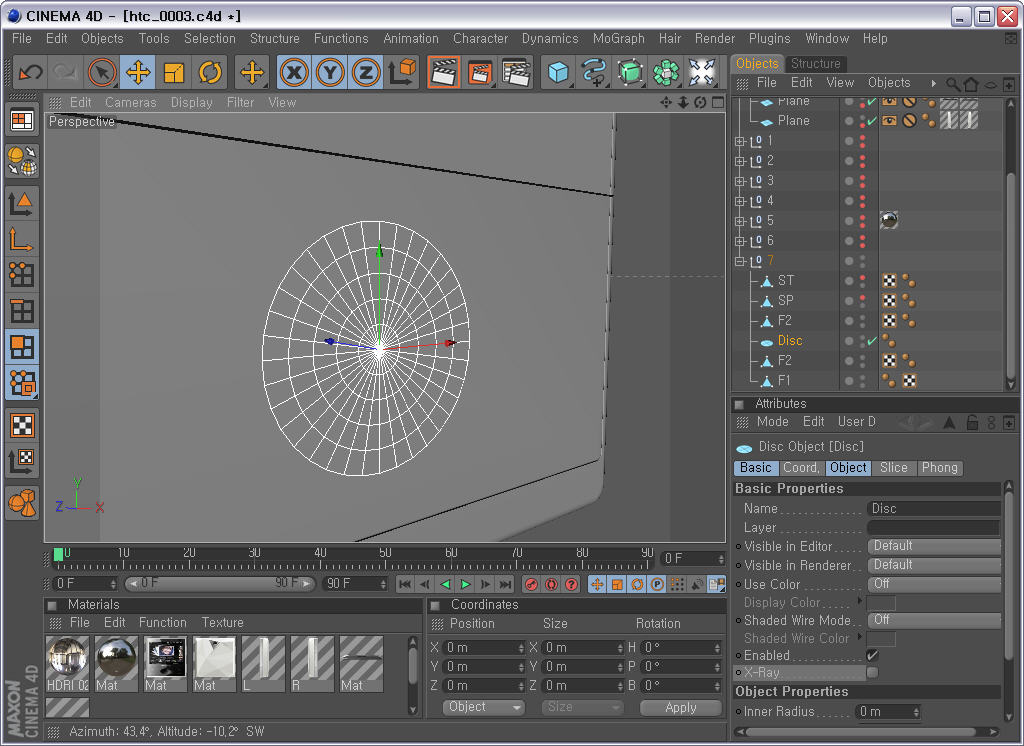Switch to the Structure tab
Screen dimensions: 1024x746
click(816, 63)
